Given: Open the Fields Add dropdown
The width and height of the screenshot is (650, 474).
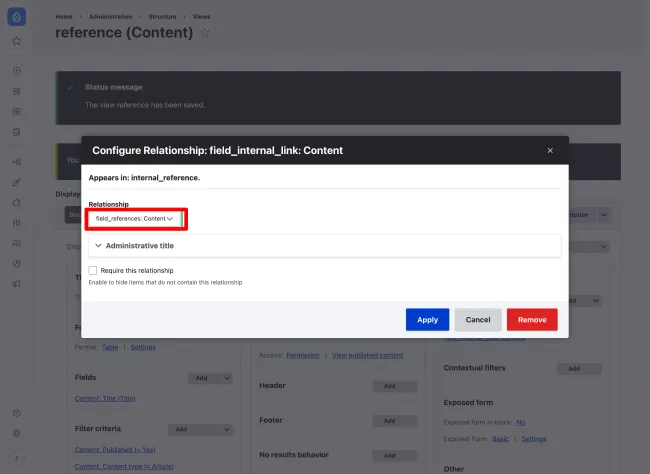Looking at the screenshot, I should 210,378.
